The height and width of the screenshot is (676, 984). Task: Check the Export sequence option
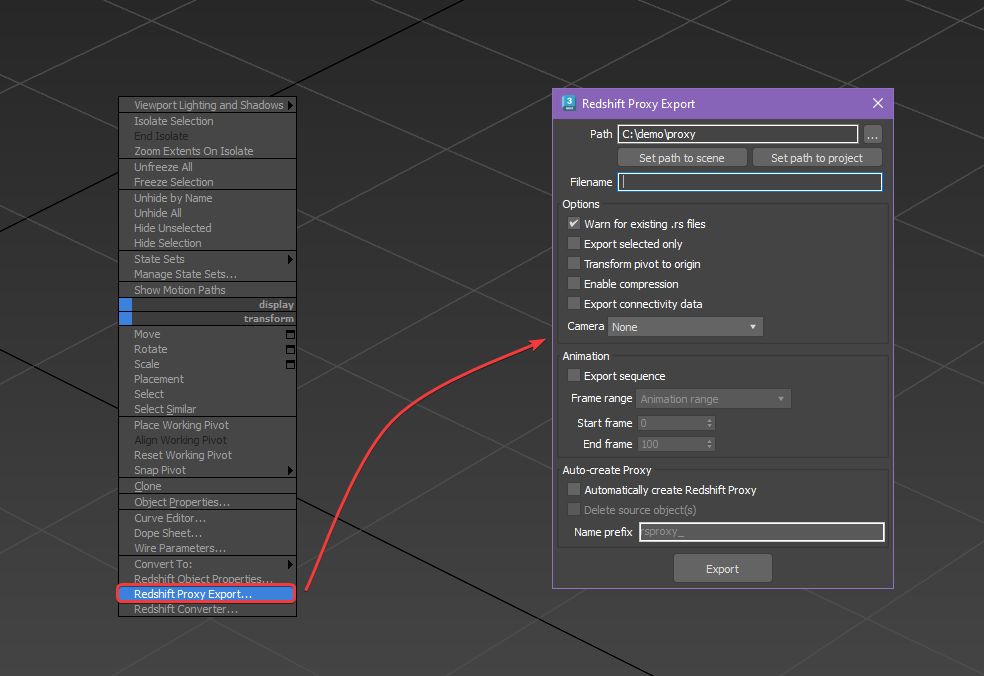[x=574, y=375]
